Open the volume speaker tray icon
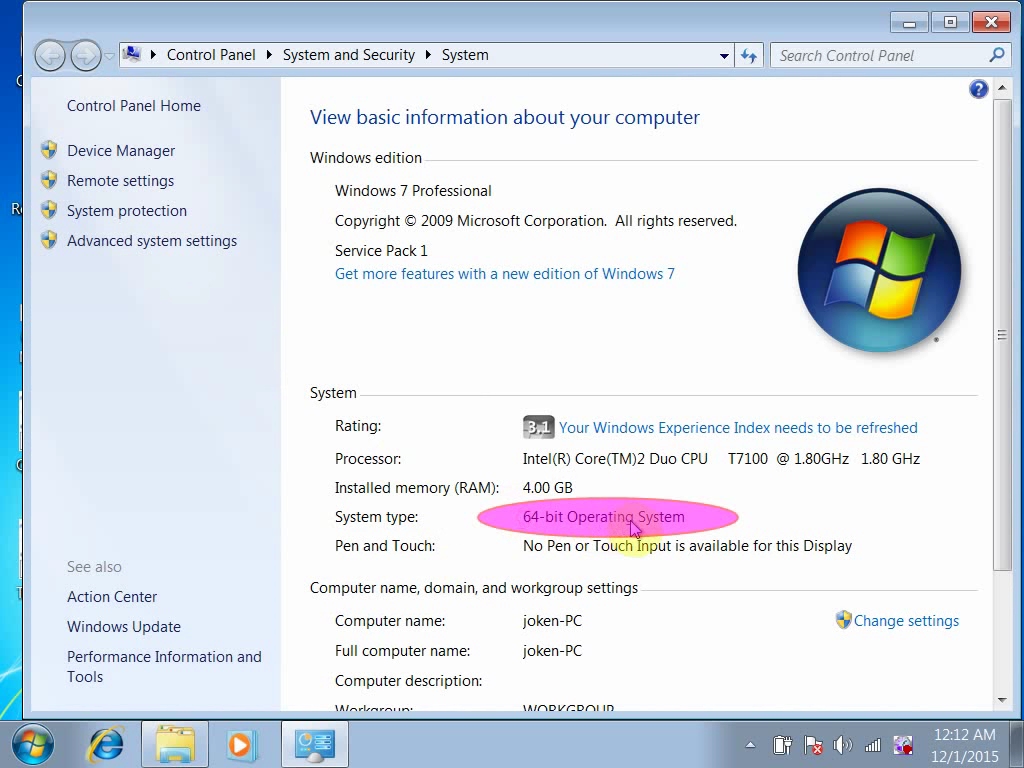 tap(842, 744)
